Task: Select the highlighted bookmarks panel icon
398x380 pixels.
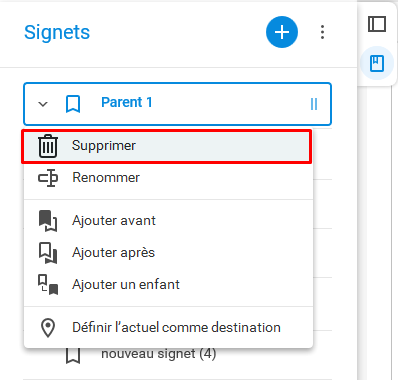Action: pos(377,63)
